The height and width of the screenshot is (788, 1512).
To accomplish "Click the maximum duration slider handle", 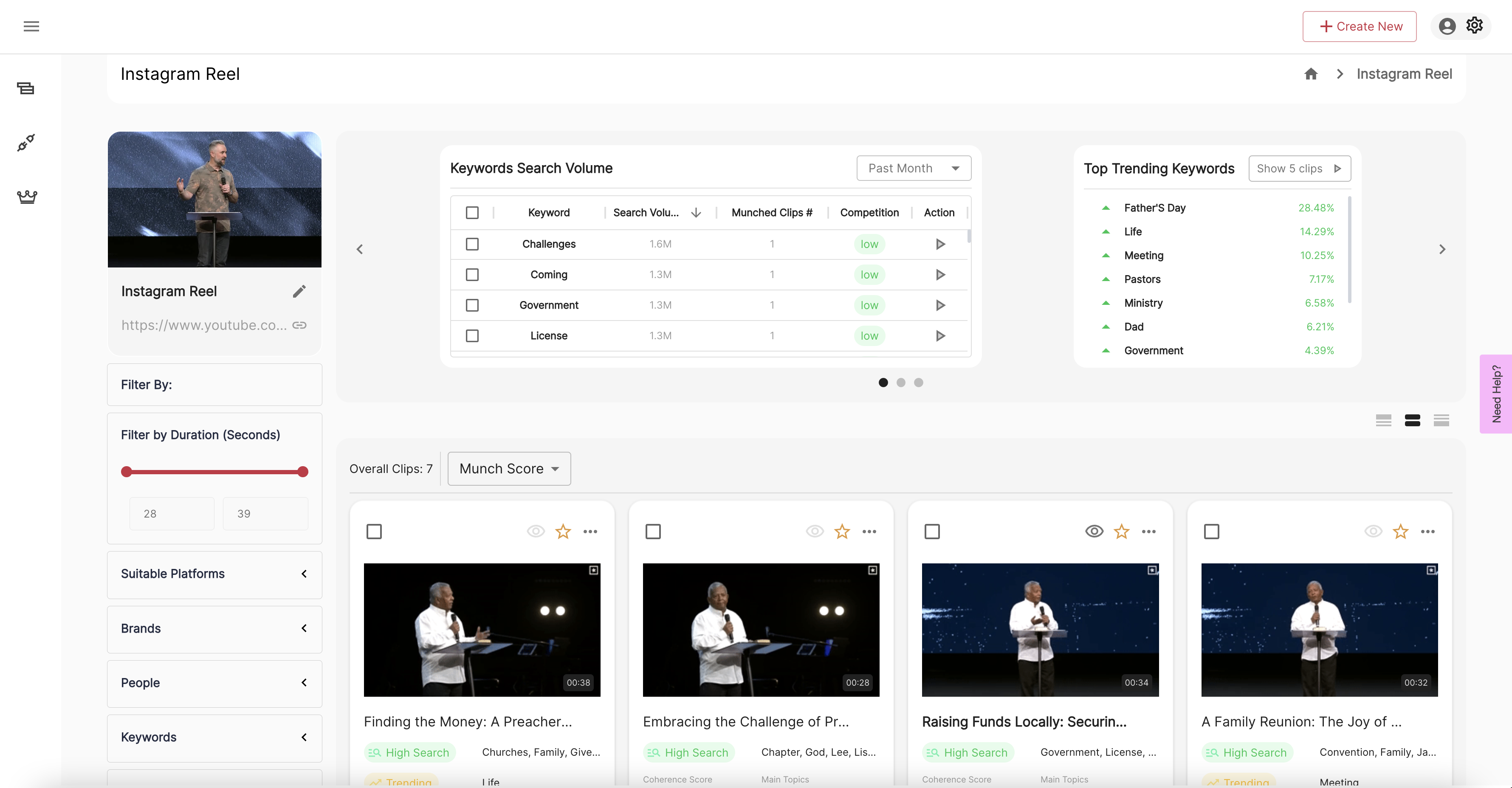I will coord(303,472).
